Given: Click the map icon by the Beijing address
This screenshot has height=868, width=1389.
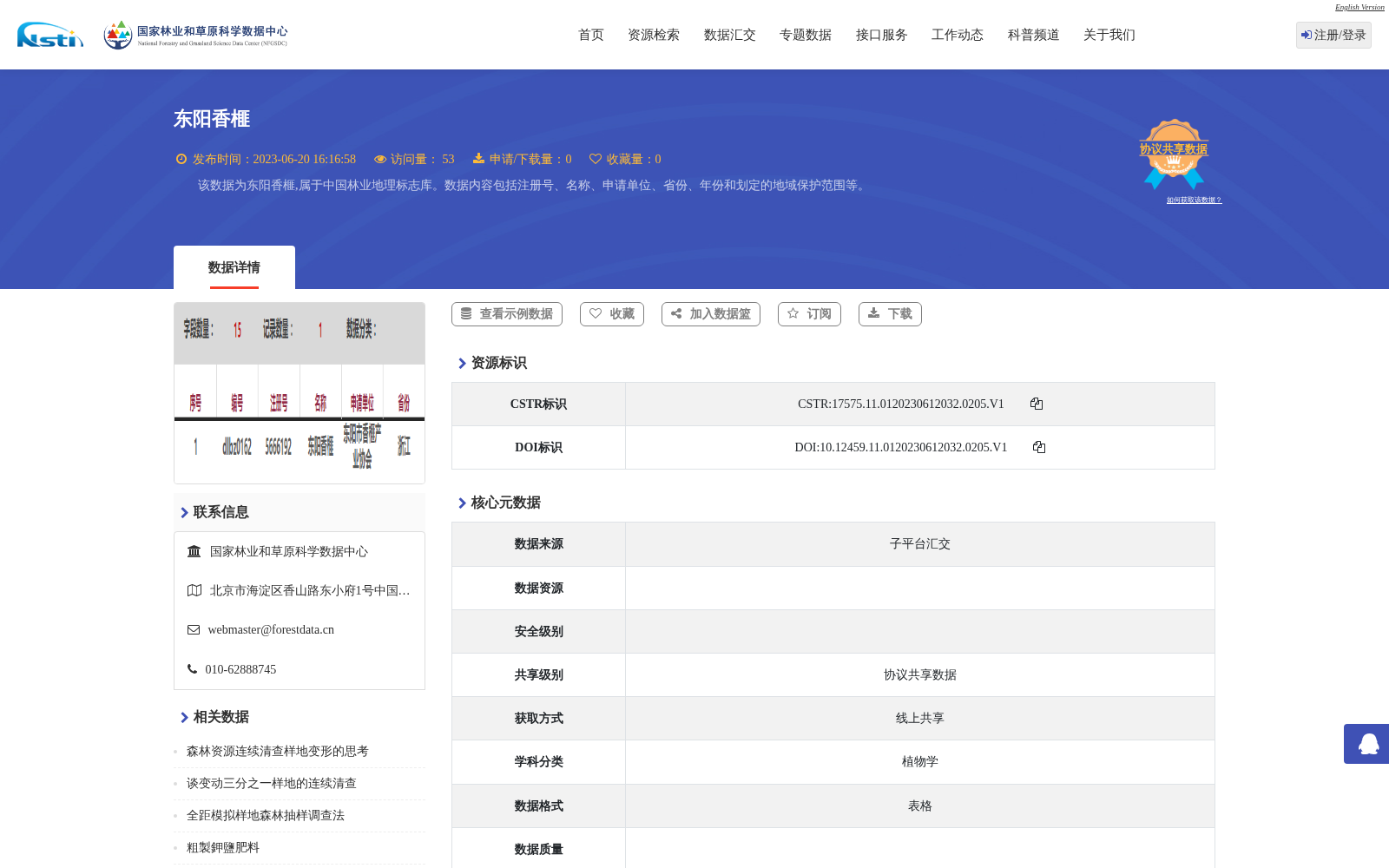Looking at the screenshot, I should [x=194, y=590].
